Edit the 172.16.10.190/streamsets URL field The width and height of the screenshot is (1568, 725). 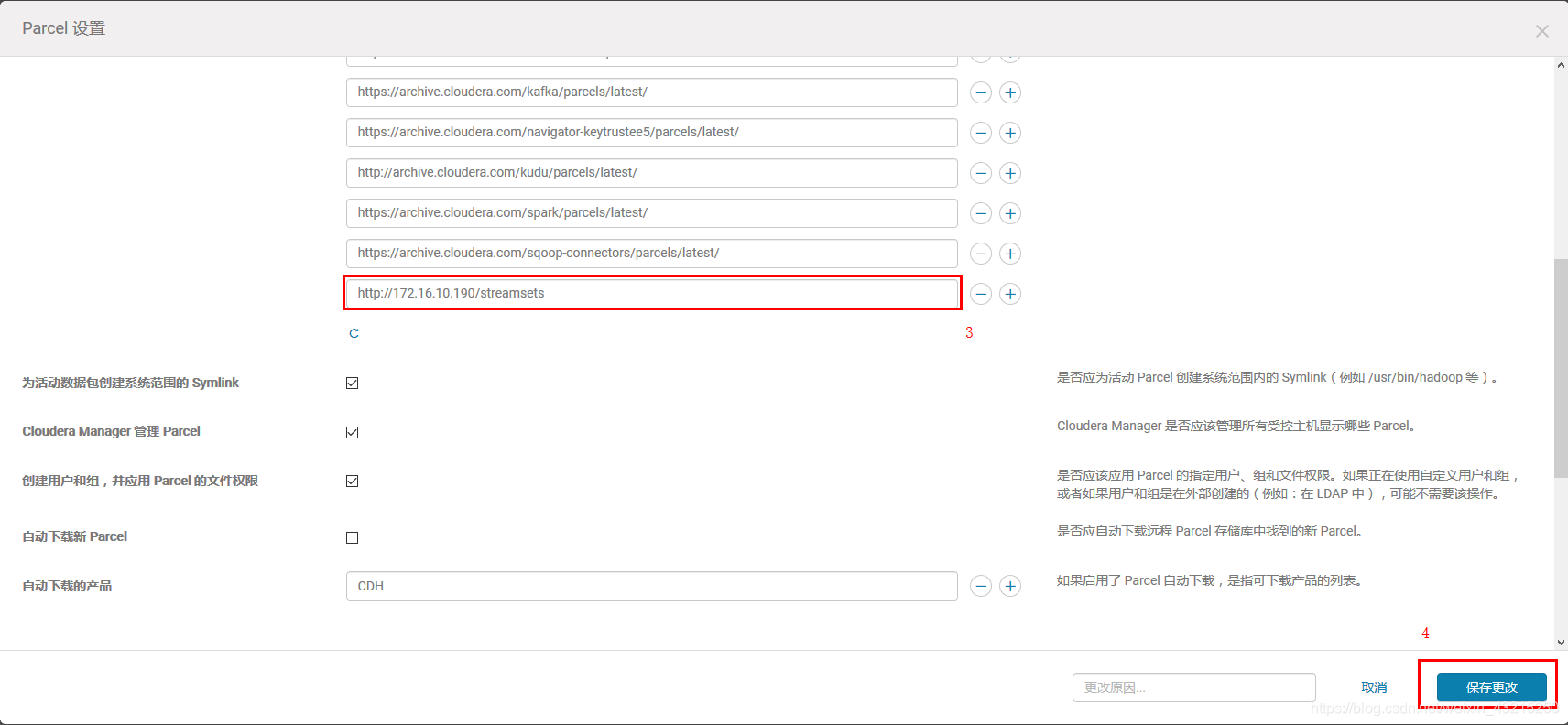click(651, 294)
